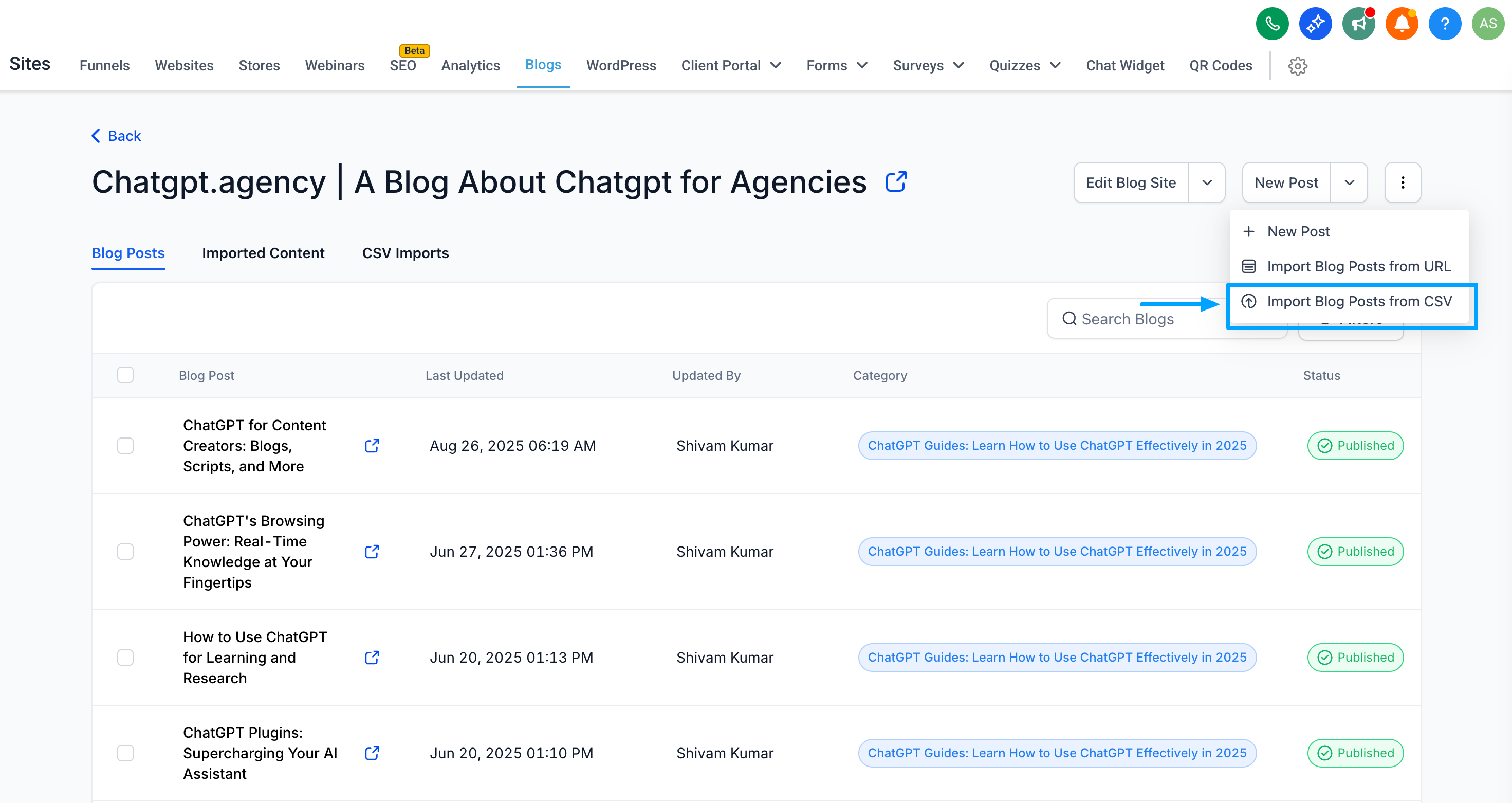Image resolution: width=1512 pixels, height=803 pixels.
Task: Go back using the Back link
Action: pos(116,136)
